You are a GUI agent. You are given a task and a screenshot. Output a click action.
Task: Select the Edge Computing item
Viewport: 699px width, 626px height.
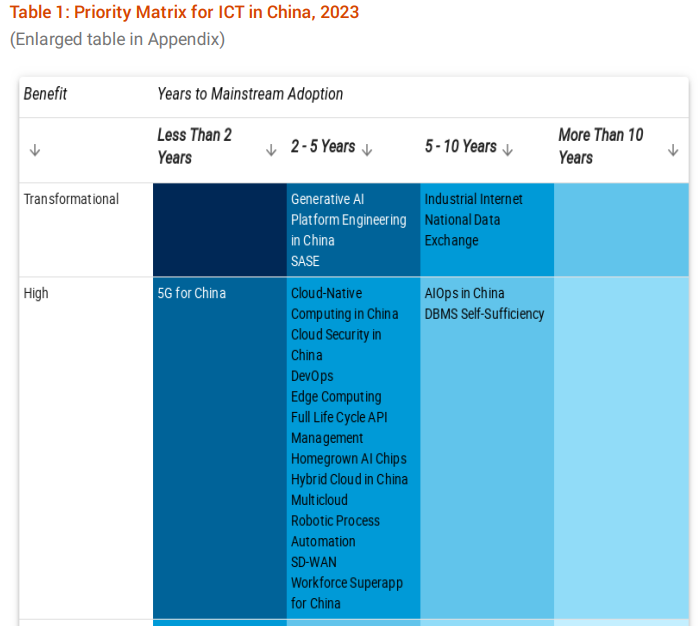[x=336, y=396]
